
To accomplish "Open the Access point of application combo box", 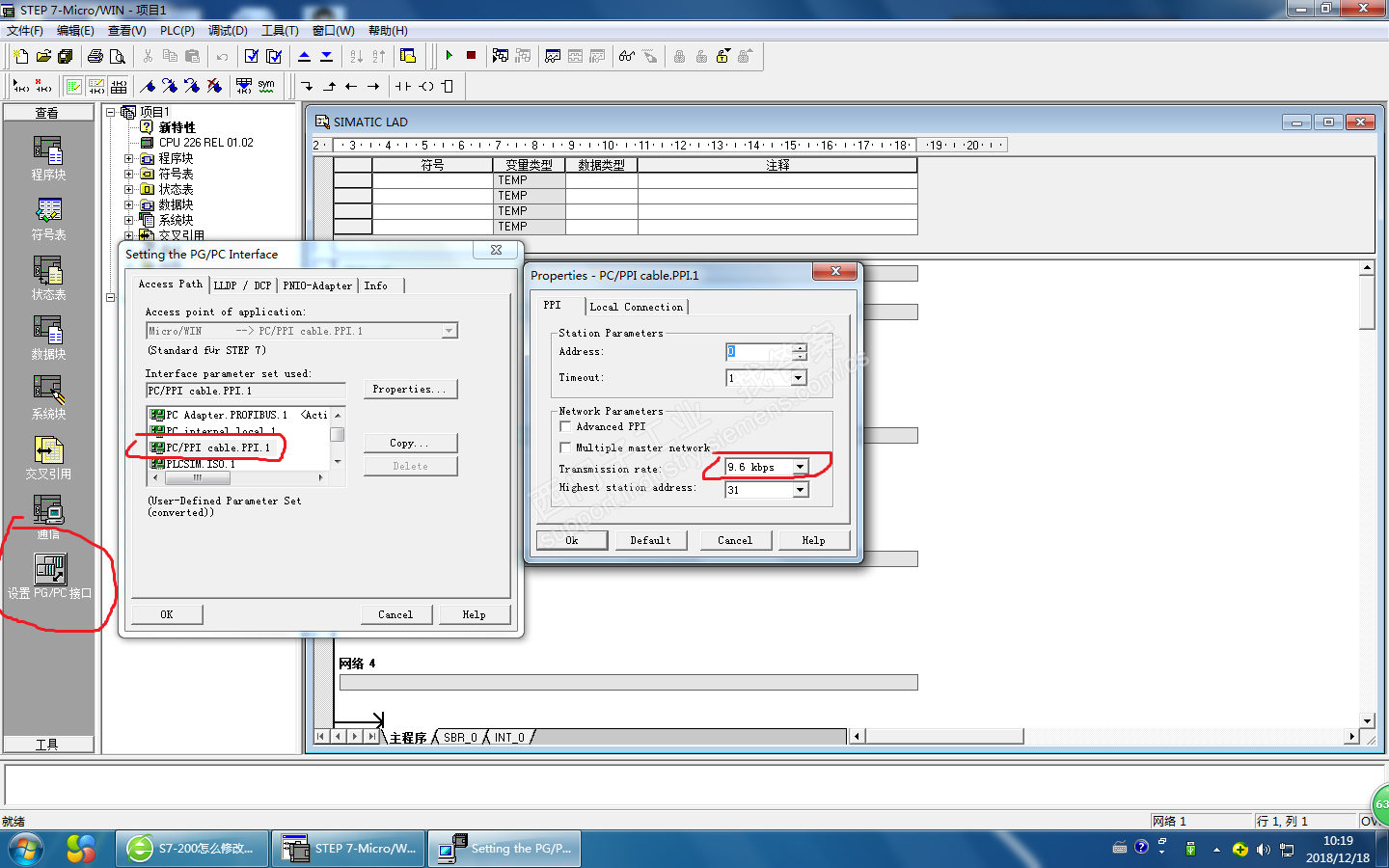I will click(x=302, y=331).
